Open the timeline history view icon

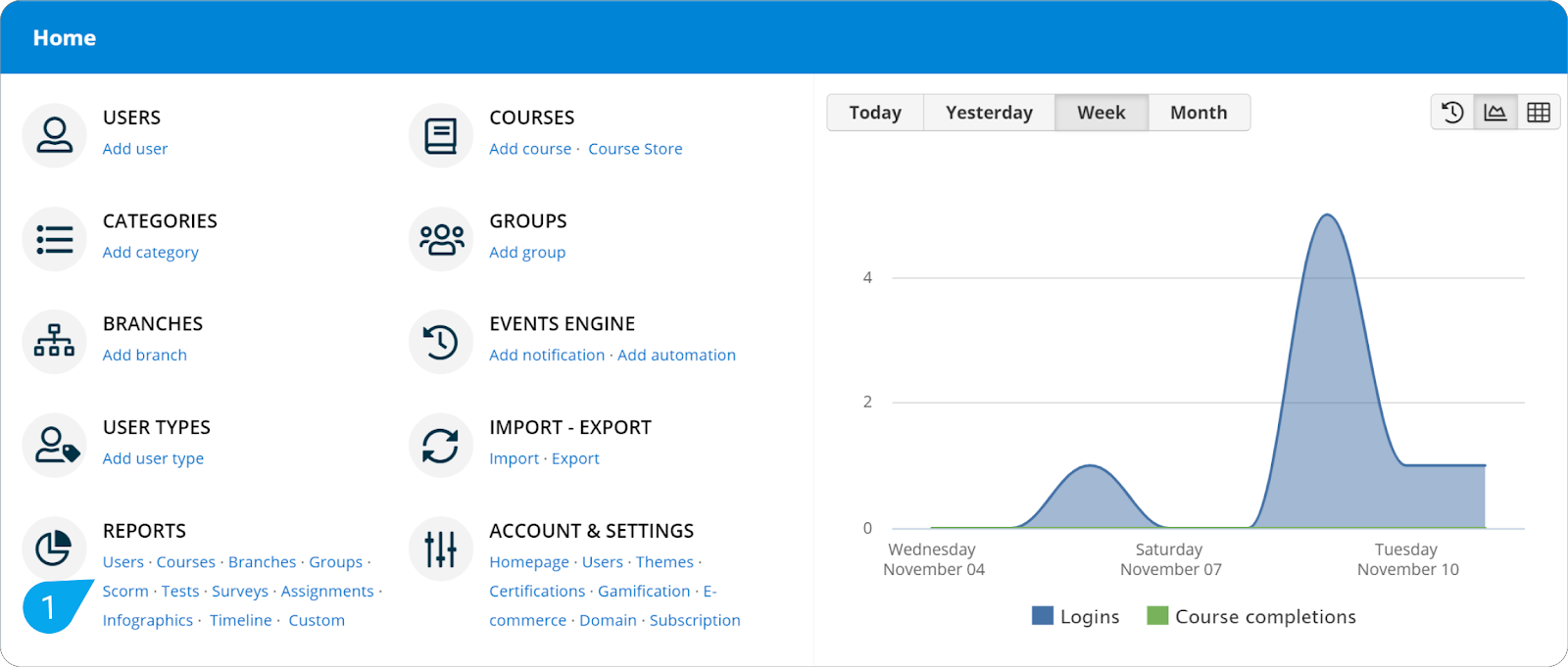point(1452,113)
